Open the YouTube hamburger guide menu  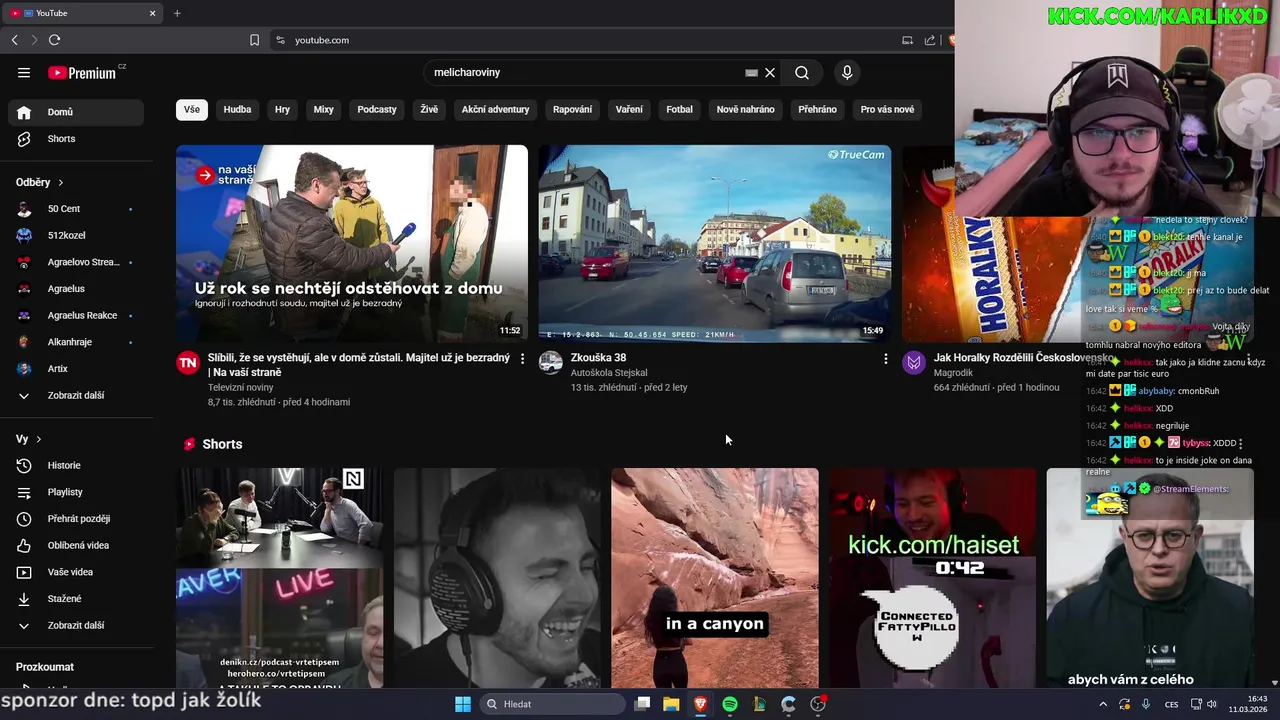pos(24,72)
